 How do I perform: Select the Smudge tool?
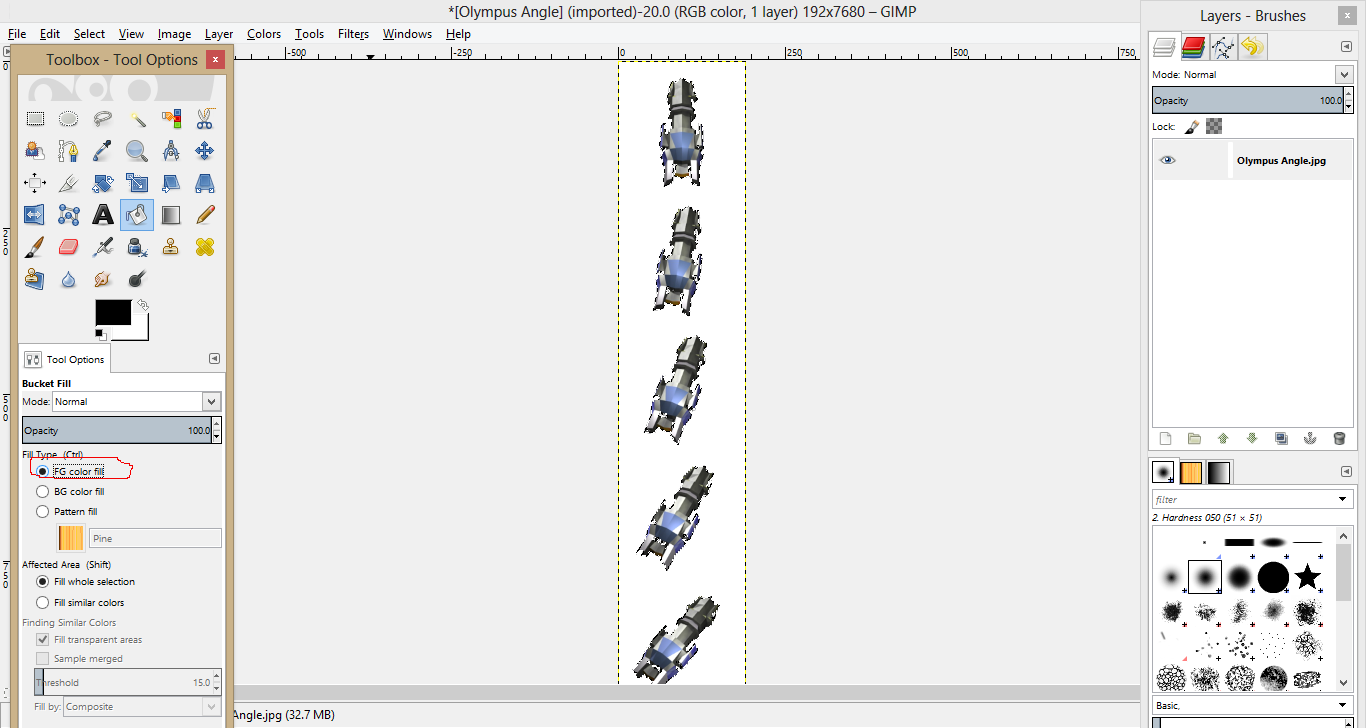(103, 279)
